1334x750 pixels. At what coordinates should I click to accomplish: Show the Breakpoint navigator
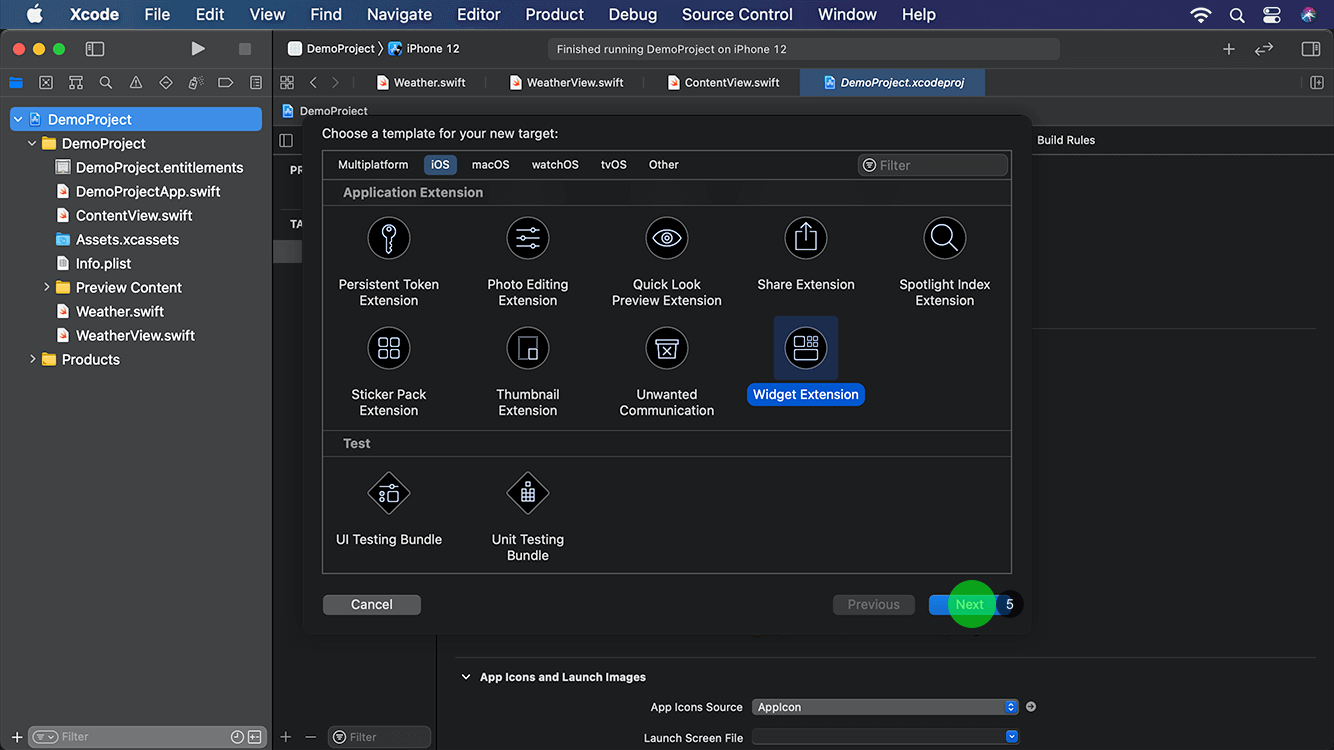[226, 83]
